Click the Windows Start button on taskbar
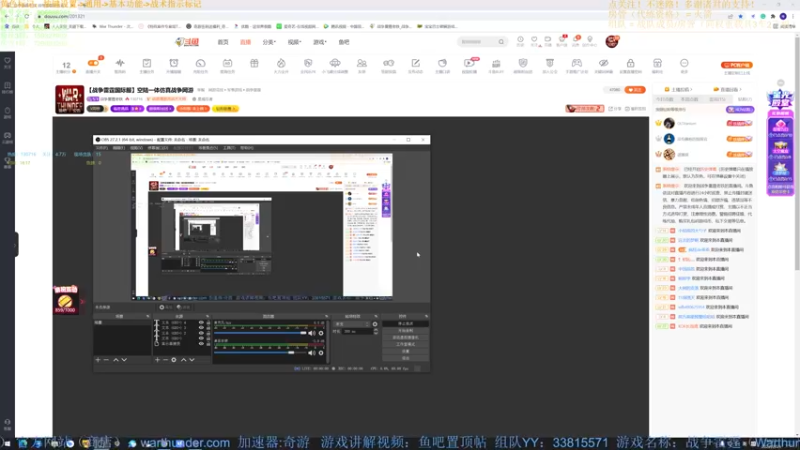This screenshot has width=800, height=450. coord(7,443)
